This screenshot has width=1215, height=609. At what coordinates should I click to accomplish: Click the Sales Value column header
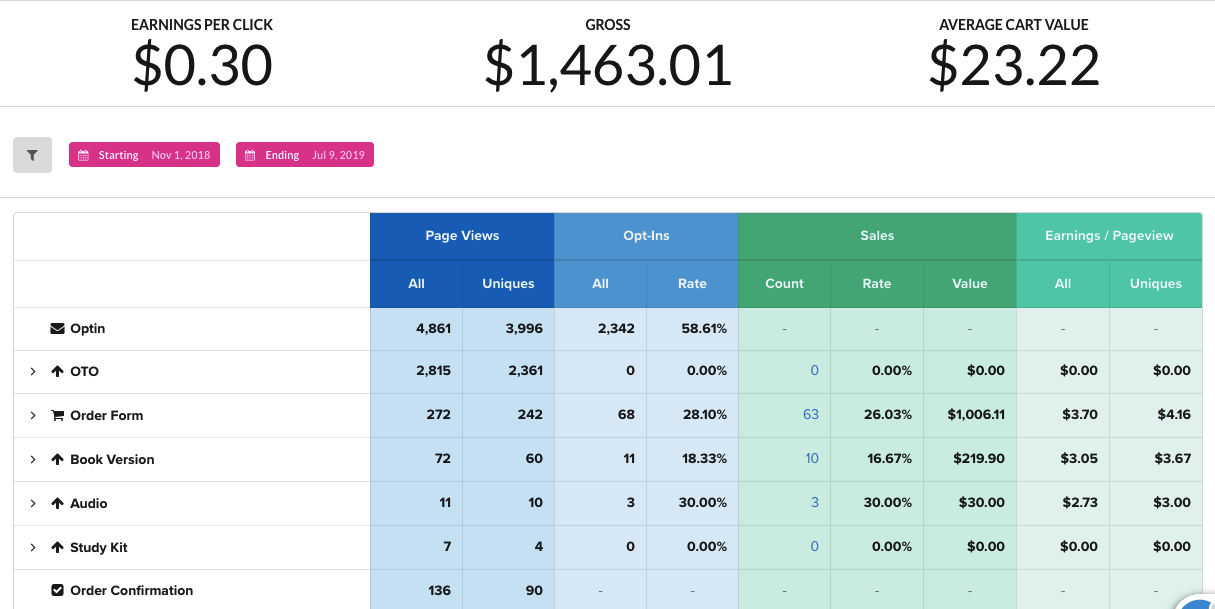(x=969, y=284)
